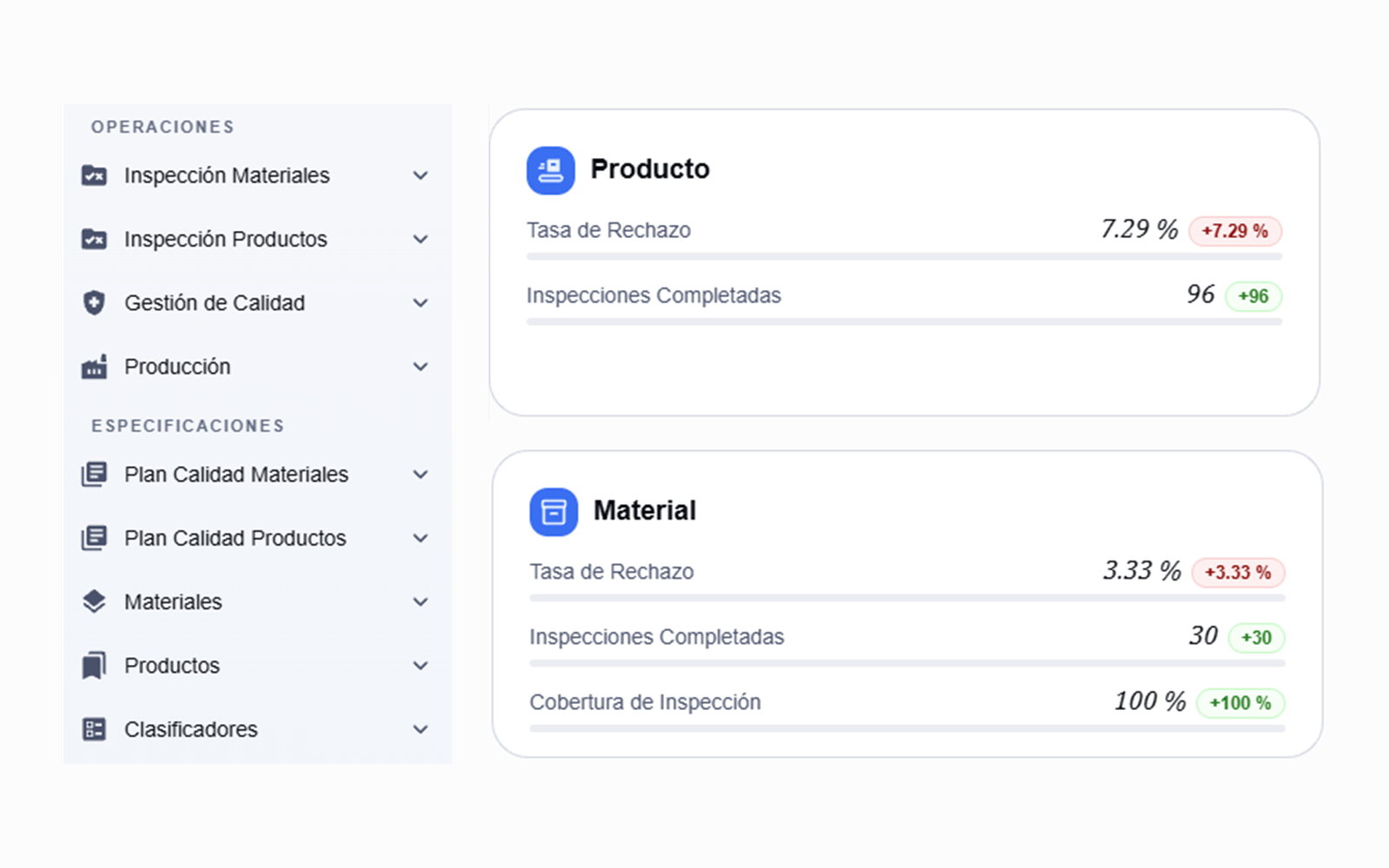Viewport: 1389px width, 868px height.
Task: Click the Plan Calidad Materiales document icon
Action: 94,474
